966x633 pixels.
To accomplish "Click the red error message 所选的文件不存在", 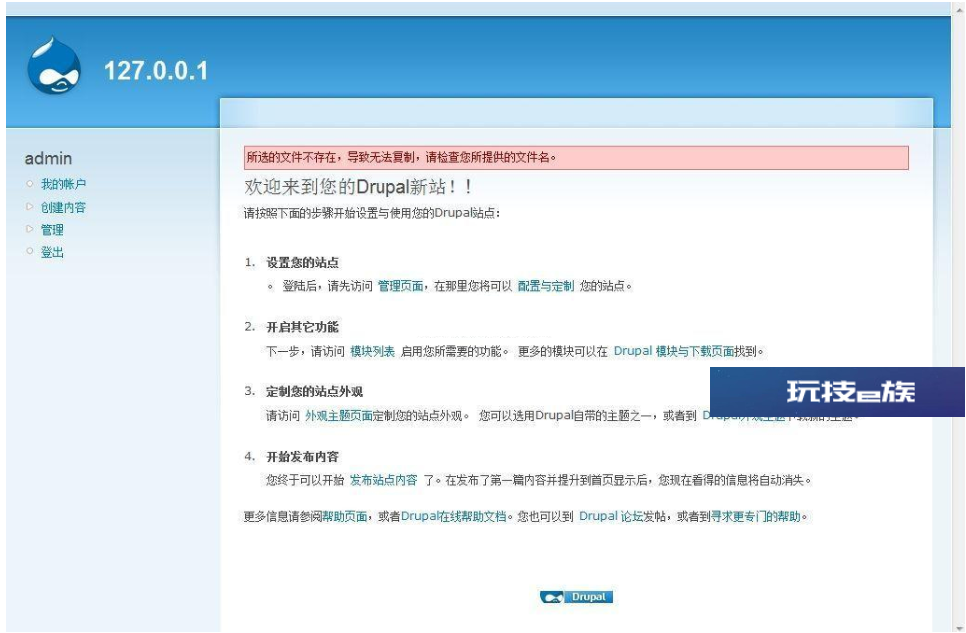I will pos(576,158).
